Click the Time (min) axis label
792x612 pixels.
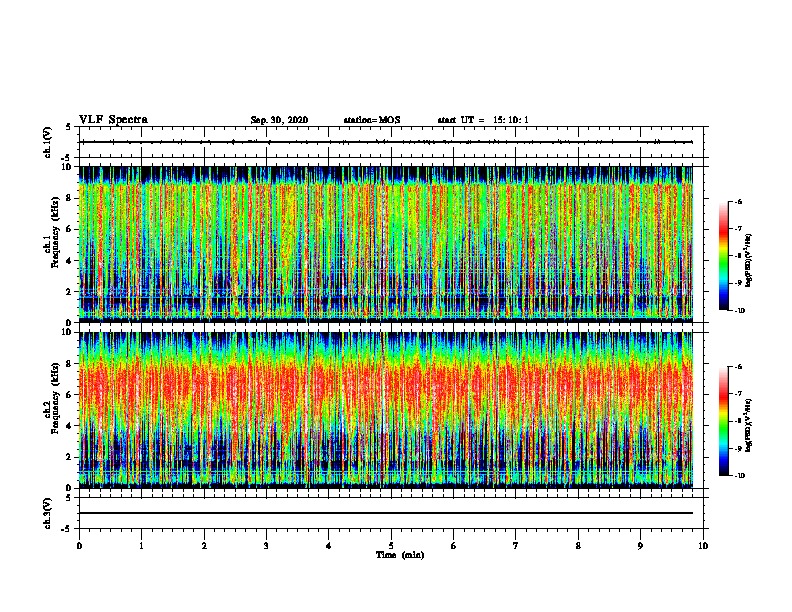click(400, 555)
